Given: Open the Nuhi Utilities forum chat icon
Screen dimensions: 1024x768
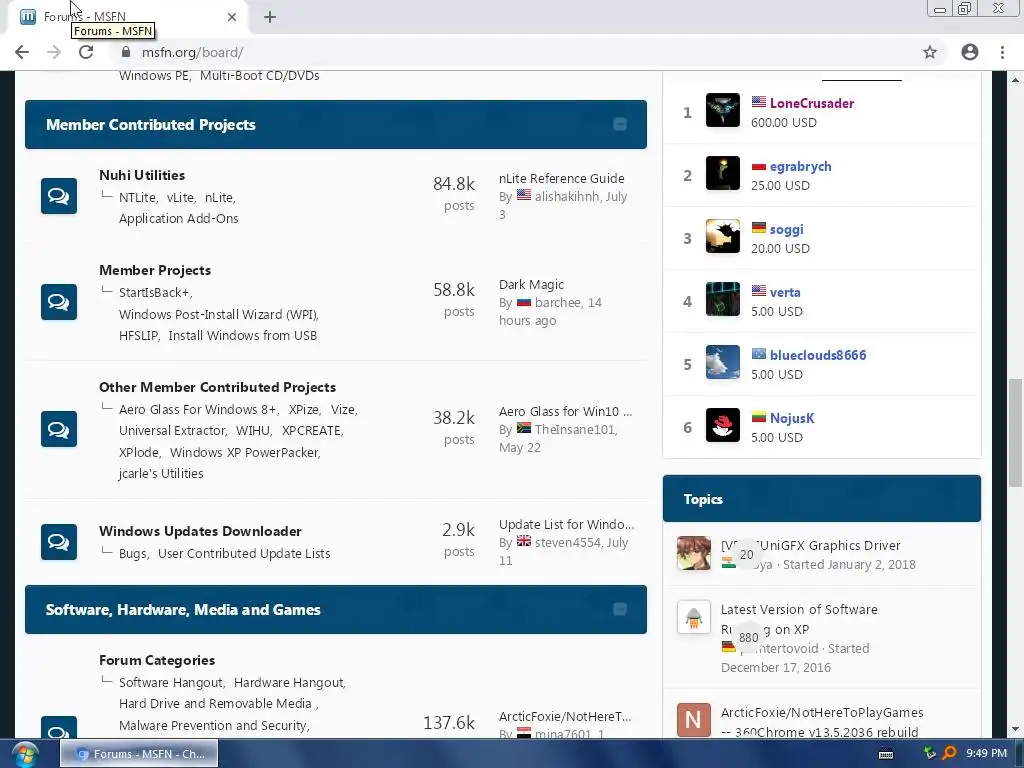Looking at the screenshot, I should (59, 196).
